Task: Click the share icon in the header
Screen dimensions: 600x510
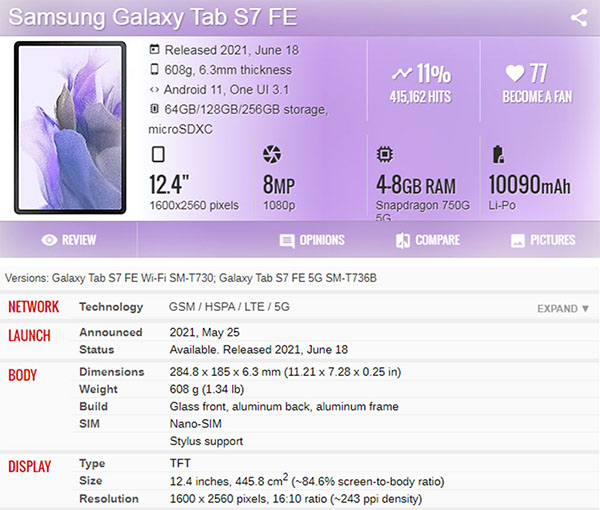Action: [579, 18]
